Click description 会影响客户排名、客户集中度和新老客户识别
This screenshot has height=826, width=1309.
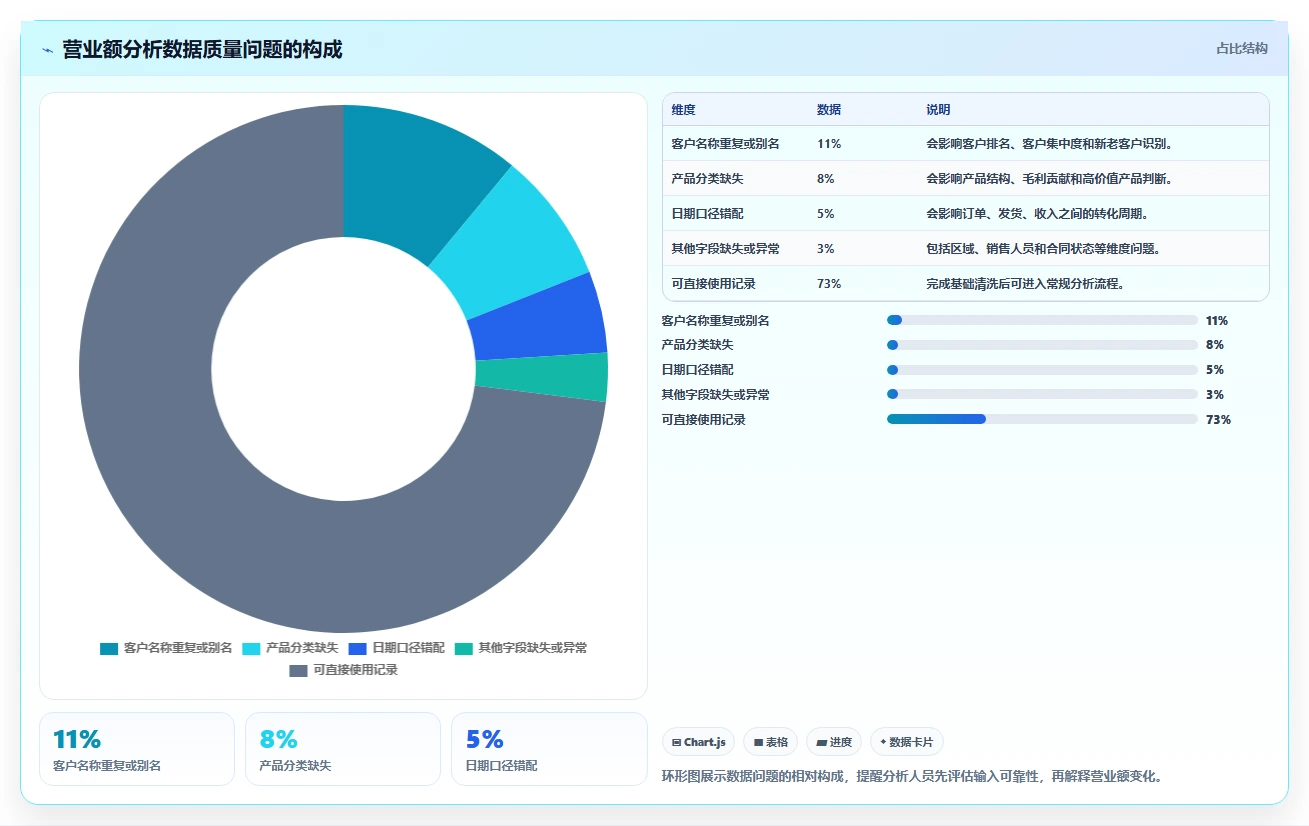point(1049,143)
